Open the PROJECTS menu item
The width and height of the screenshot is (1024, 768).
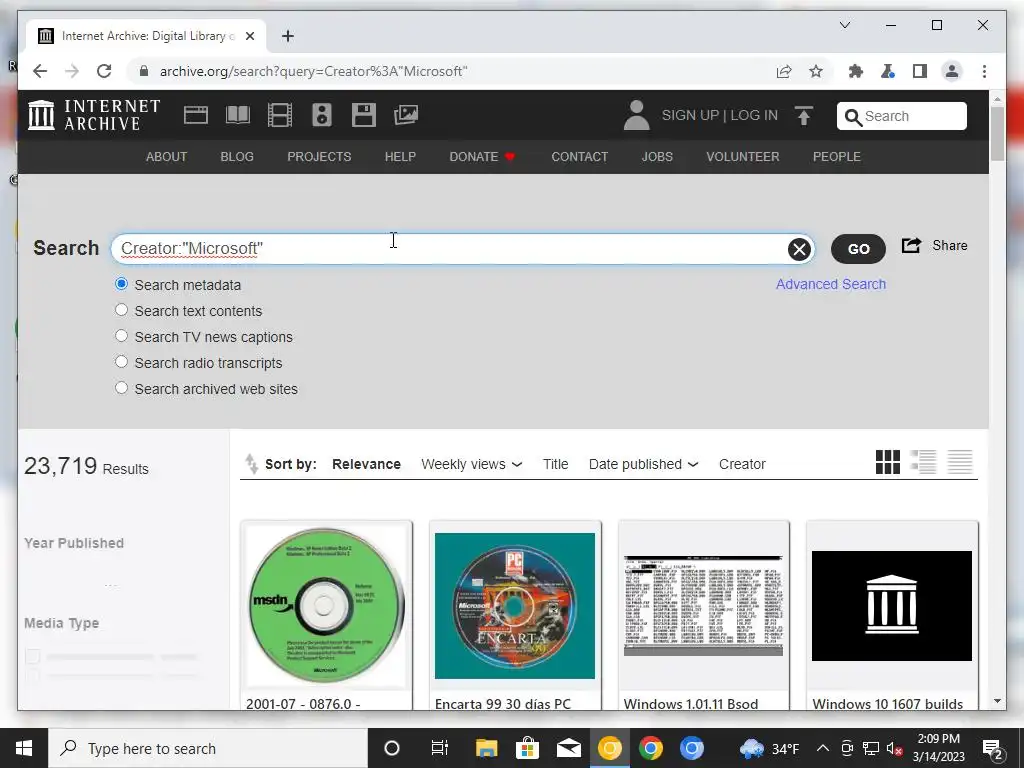click(x=319, y=157)
